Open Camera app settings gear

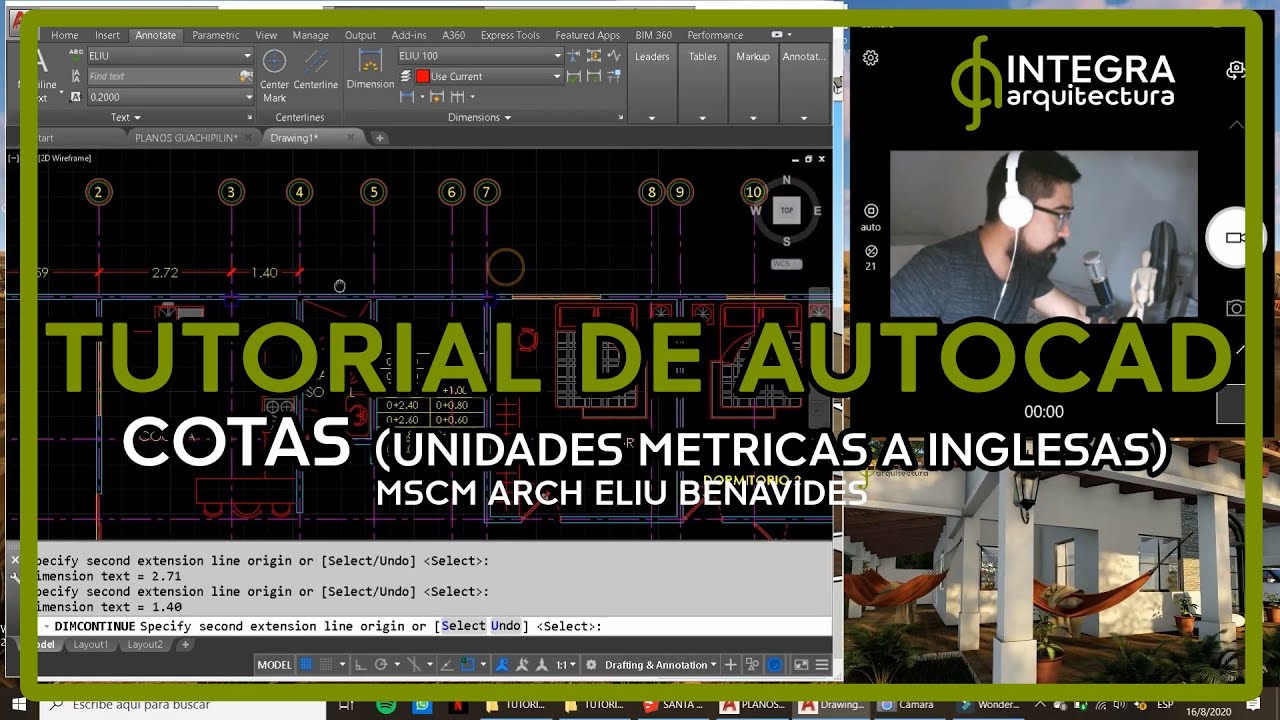[x=870, y=58]
